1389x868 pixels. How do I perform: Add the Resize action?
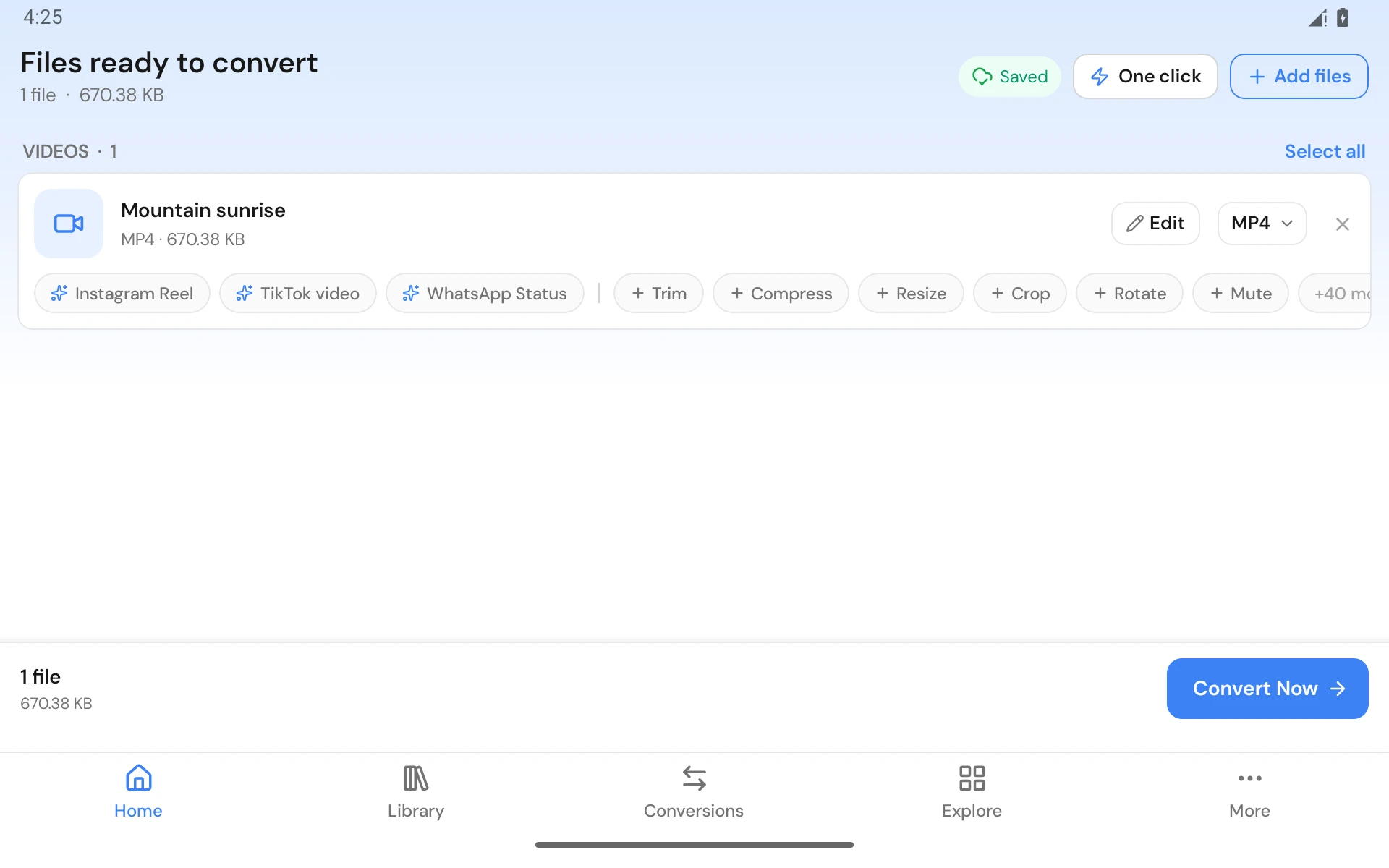911,293
